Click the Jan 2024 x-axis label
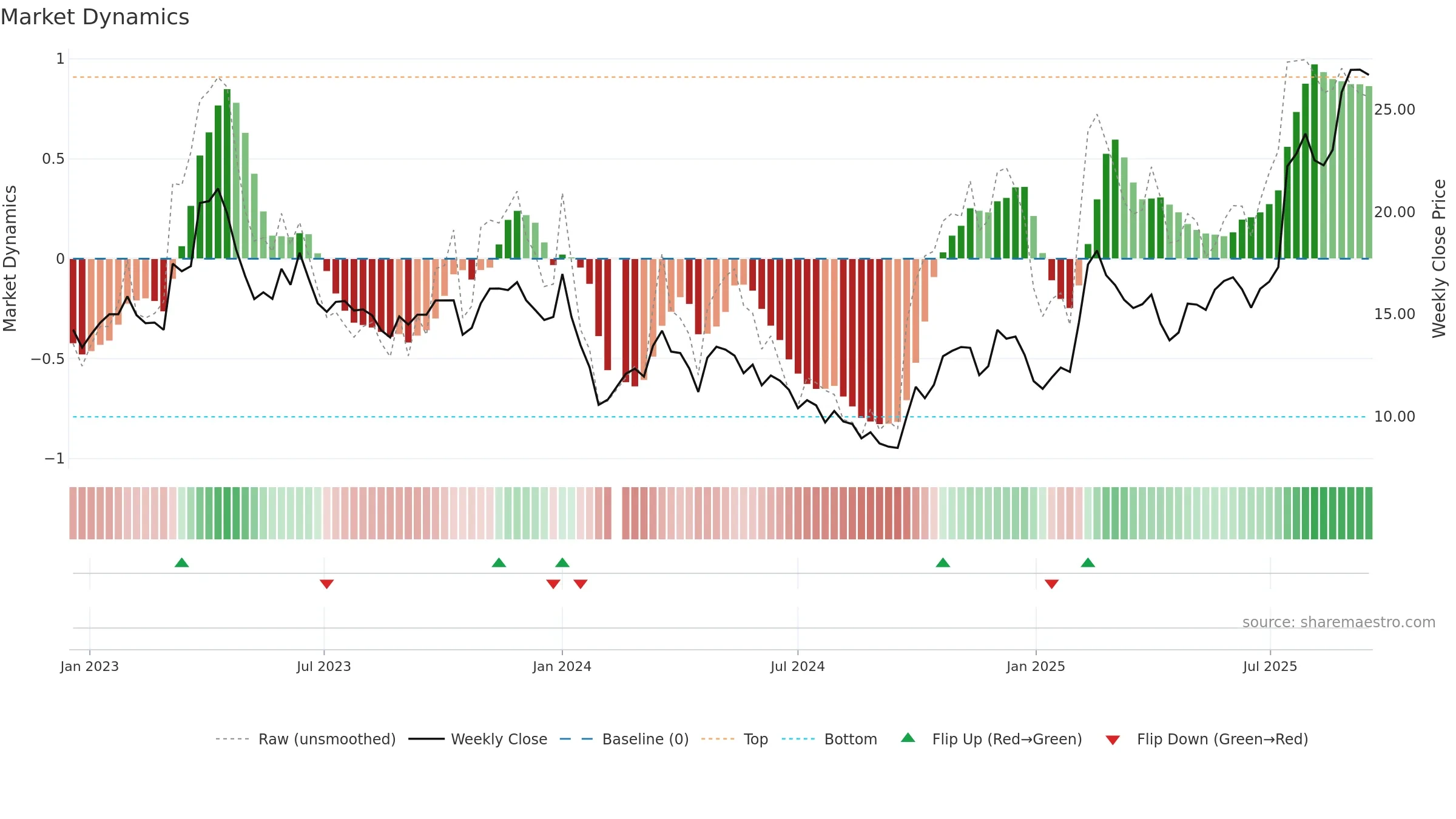The width and height of the screenshot is (1456, 819). 562,666
